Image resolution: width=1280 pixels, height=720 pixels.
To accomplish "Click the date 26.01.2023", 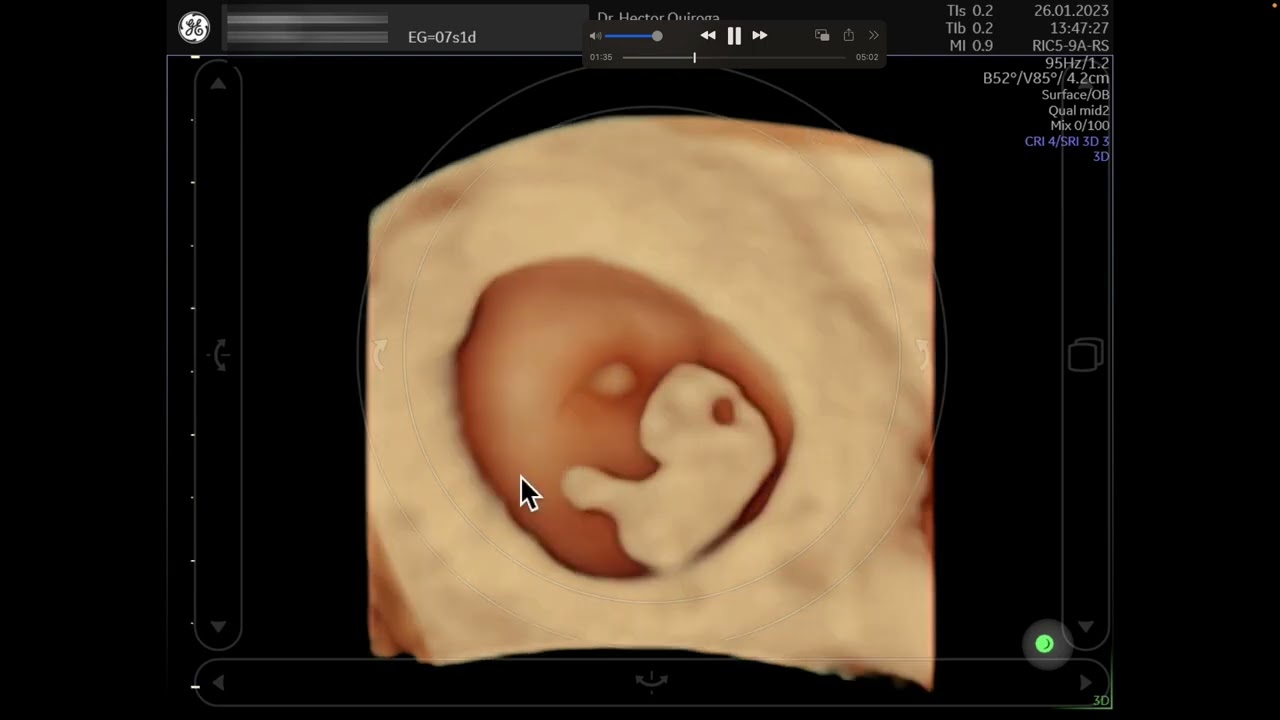I will point(1071,11).
